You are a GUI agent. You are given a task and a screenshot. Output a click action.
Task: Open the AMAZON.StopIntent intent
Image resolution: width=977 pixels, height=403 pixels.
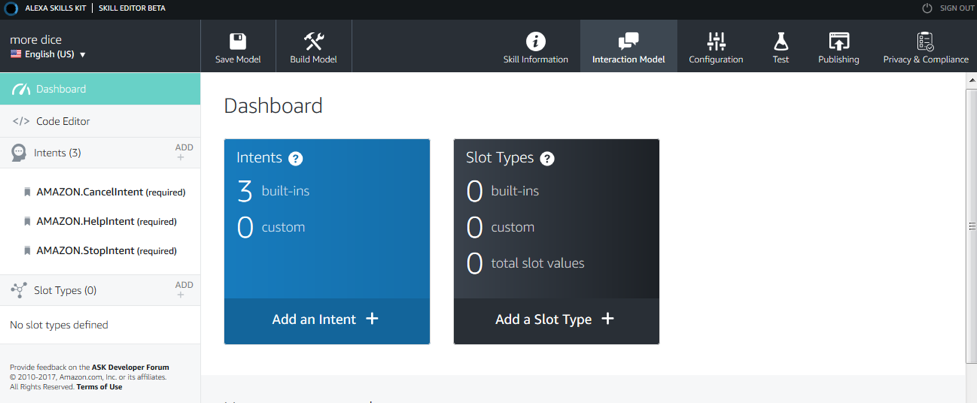(x=107, y=251)
